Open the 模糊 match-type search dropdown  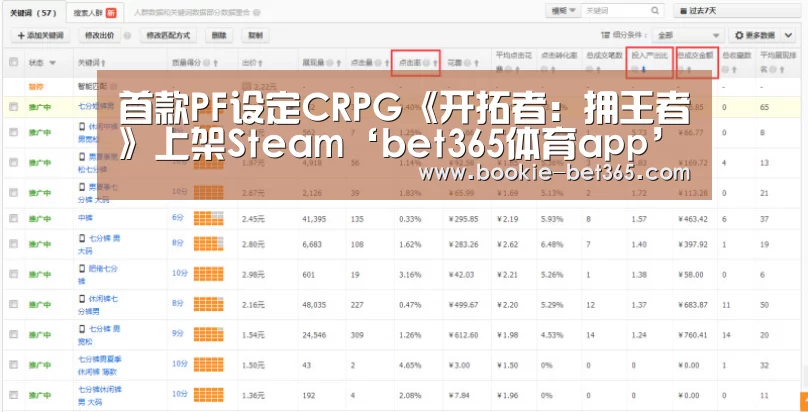564,10
